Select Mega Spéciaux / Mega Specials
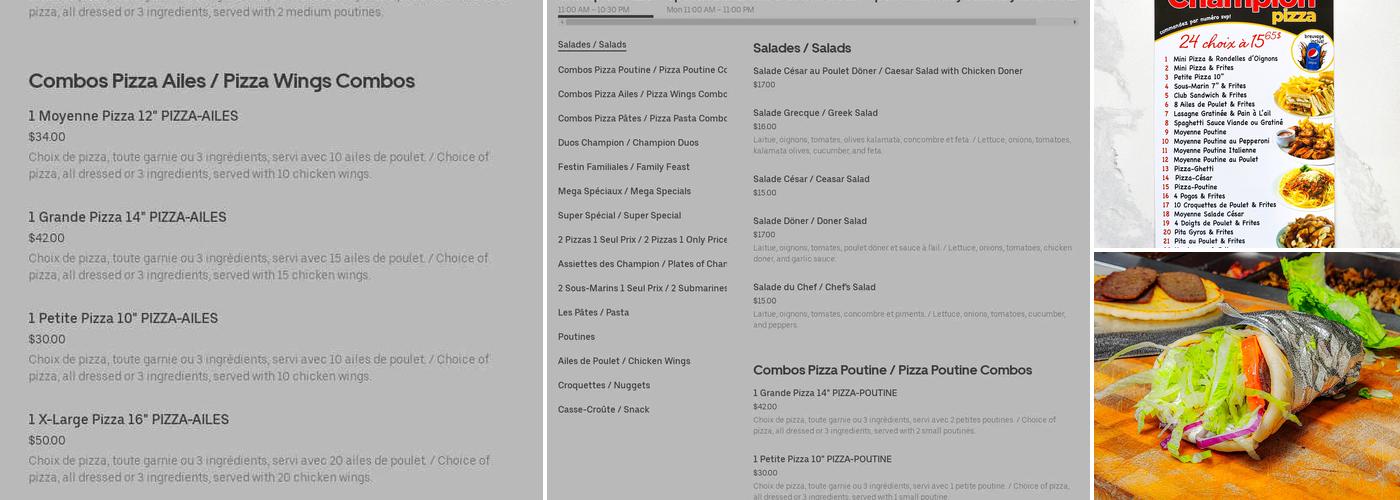The height and width of the screenshot is (500, 1400). tap(624, 191)
